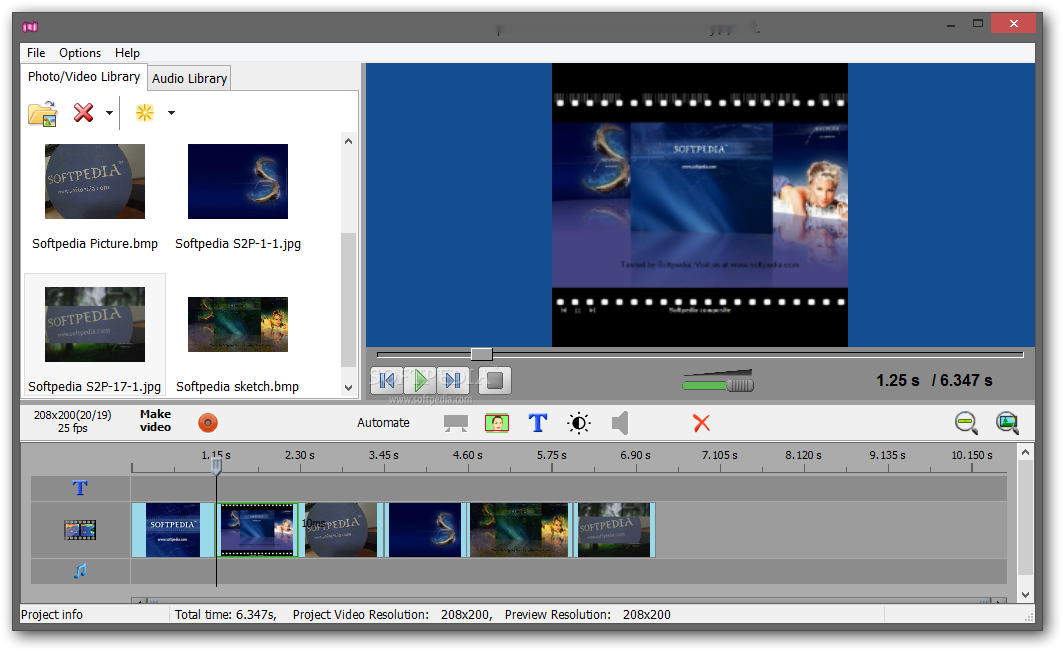Click the green volume slider
The image size is (1063, 651).
point(717,384)
